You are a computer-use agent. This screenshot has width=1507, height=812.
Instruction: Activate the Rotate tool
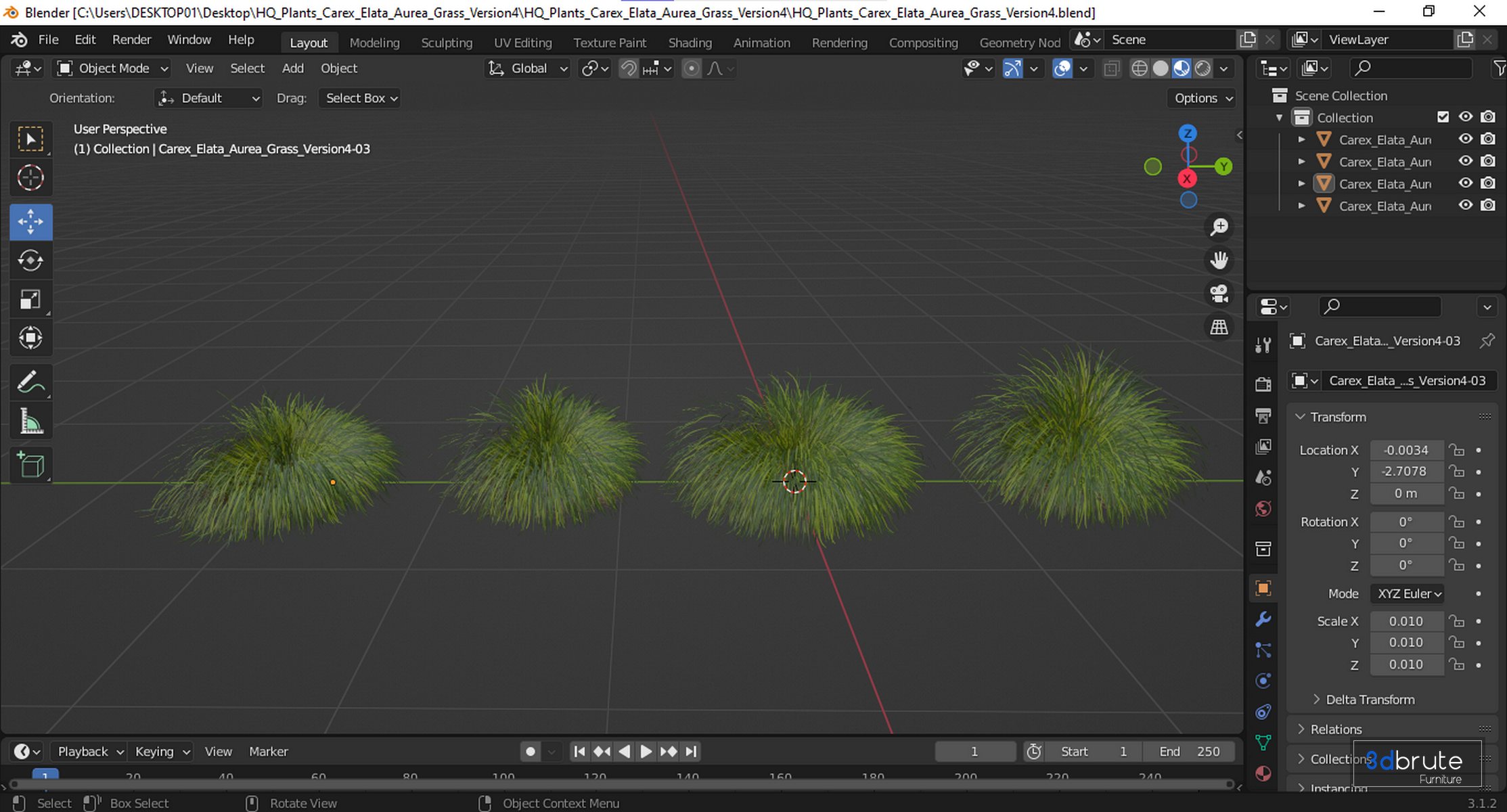pyautogui.click(x=30, y=261)
